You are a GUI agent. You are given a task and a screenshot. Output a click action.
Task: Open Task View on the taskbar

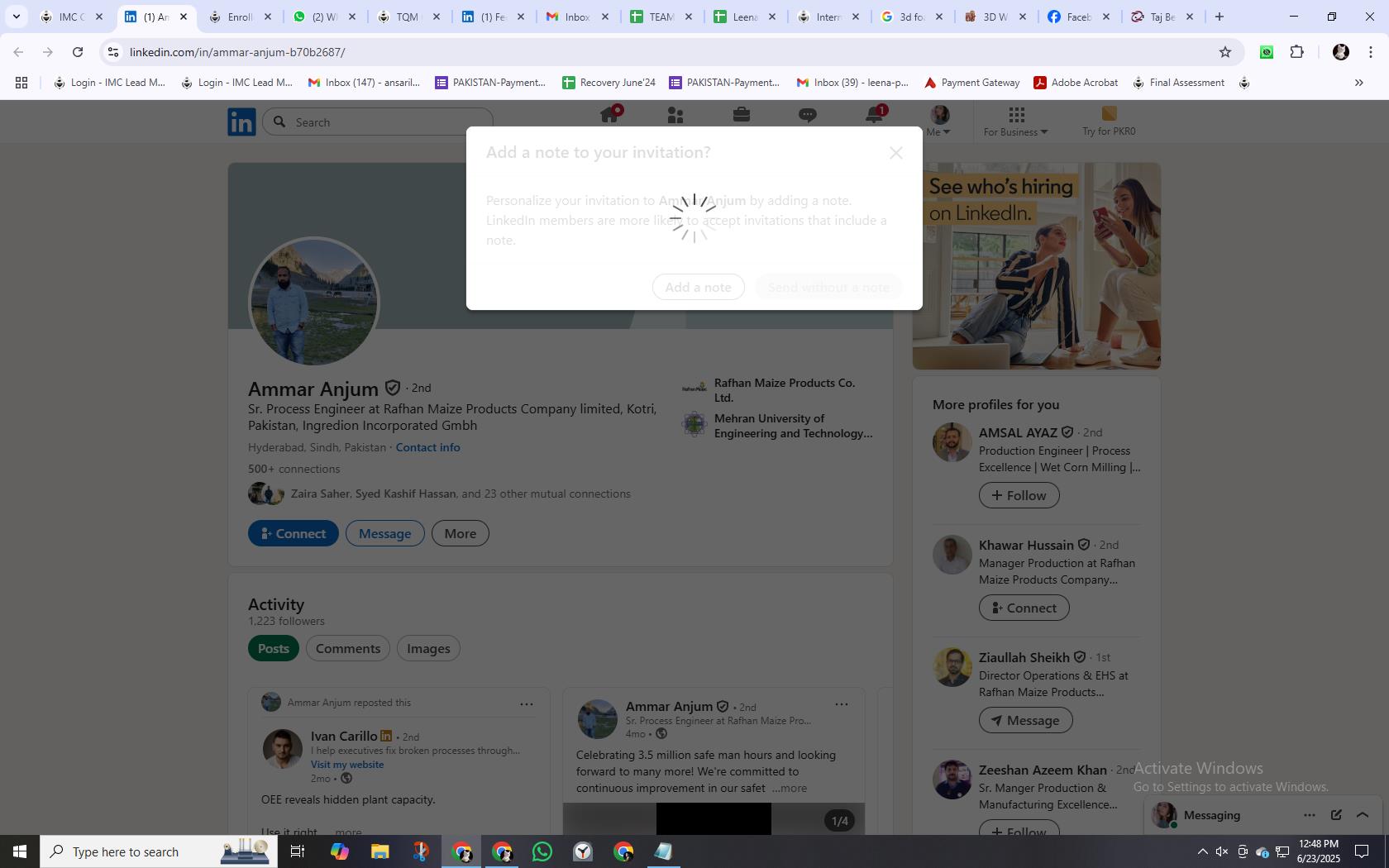pyautogui.click(x=298, y=851)
